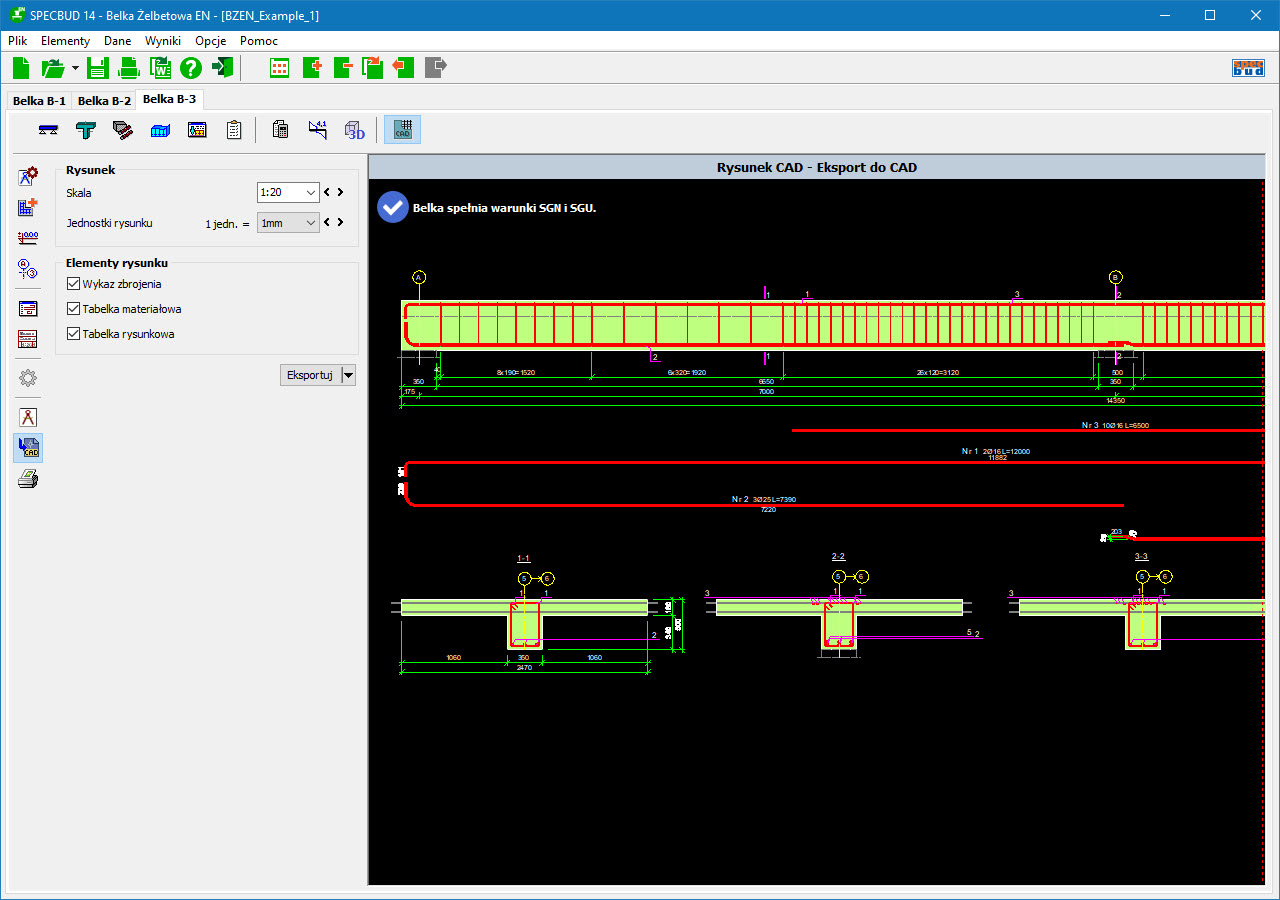Click the add element green plus icon
Screen dimensions: 1280x900
311,68
